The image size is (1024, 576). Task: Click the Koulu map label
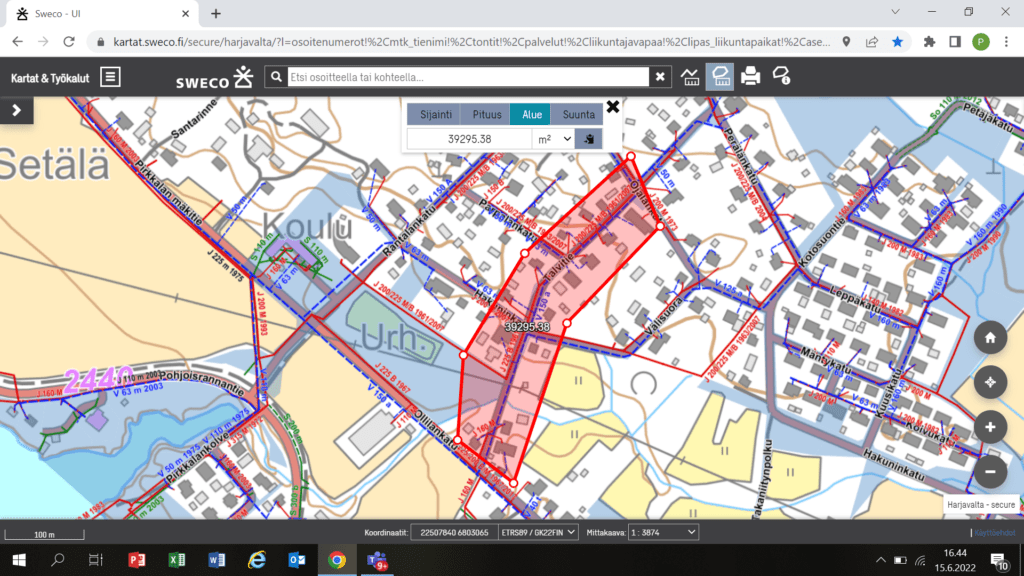(308, 227)
